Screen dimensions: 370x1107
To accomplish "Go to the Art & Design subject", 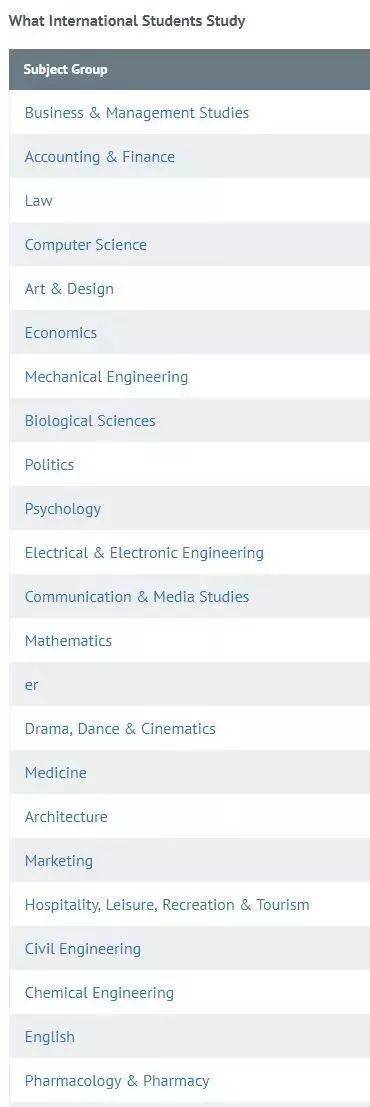I will click(68, 289).
